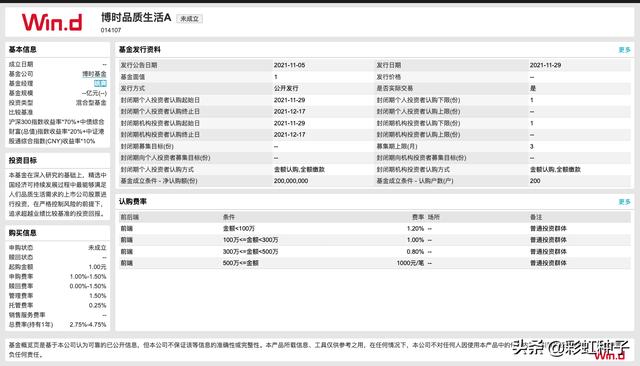Click the 基本信息 panel header
Image resolution: width=640 pixels, height=366 pixels.
point(22,49)
